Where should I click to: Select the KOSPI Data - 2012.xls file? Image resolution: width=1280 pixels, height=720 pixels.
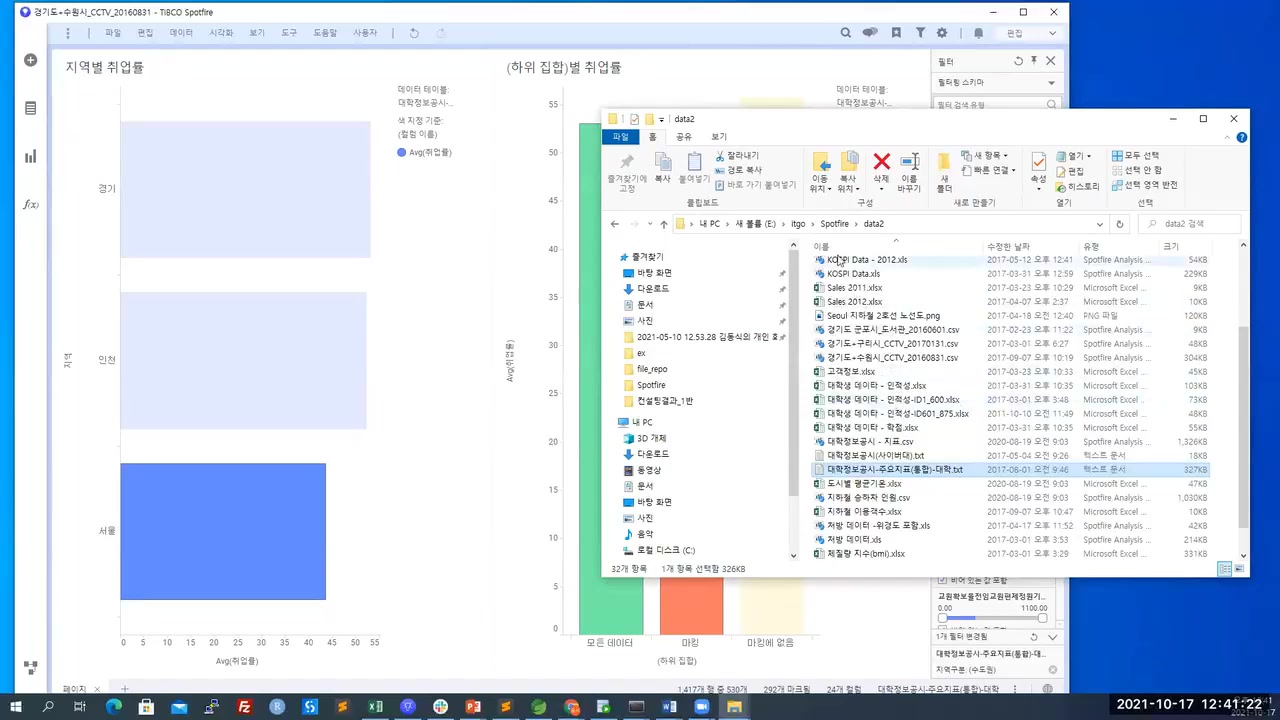(866, 259)
